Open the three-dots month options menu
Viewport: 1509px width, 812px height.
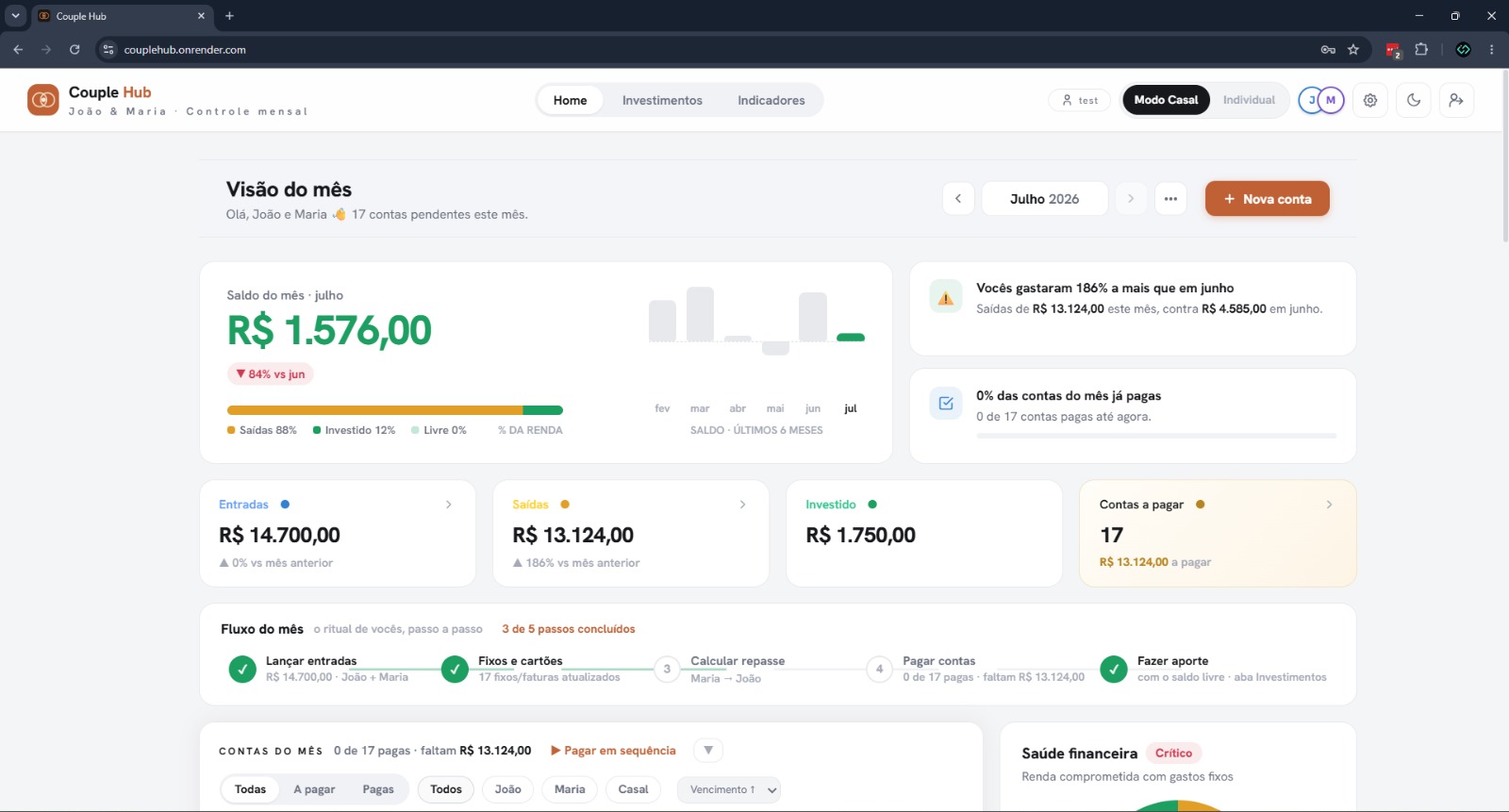(x=1170, y=199)
